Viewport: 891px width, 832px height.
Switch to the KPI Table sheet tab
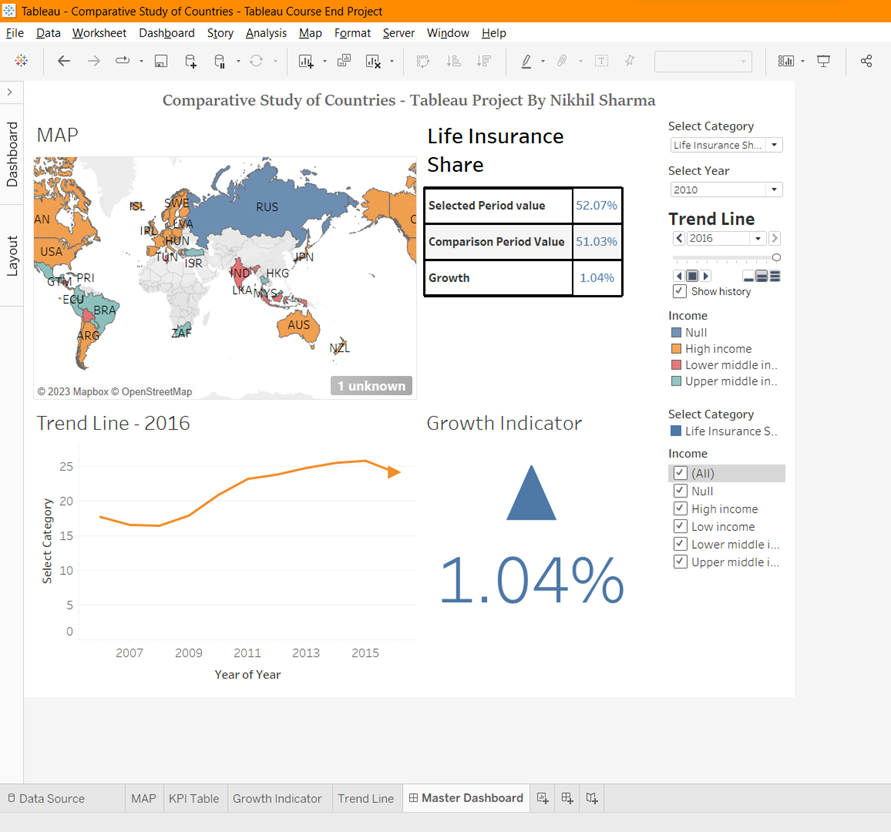pyautogui.click(x=194, y=798)
